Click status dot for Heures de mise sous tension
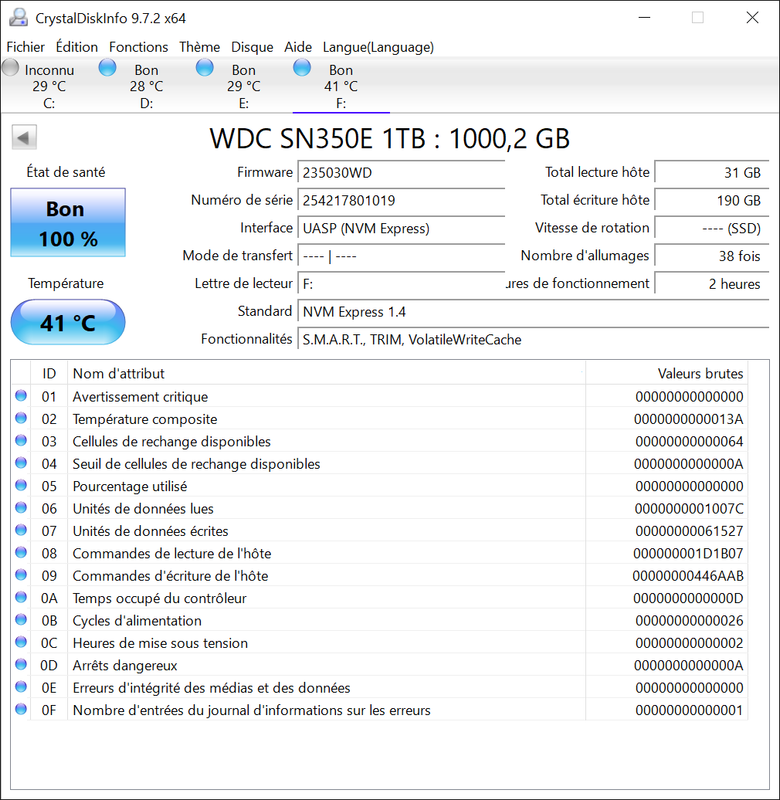 21,642
